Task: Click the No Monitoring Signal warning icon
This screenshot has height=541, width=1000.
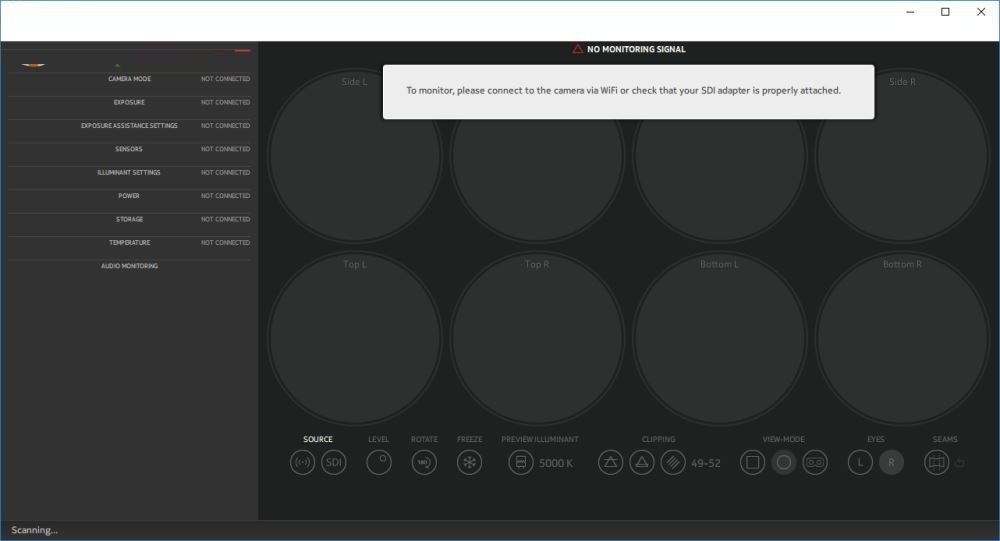Action: coord(578,49)
